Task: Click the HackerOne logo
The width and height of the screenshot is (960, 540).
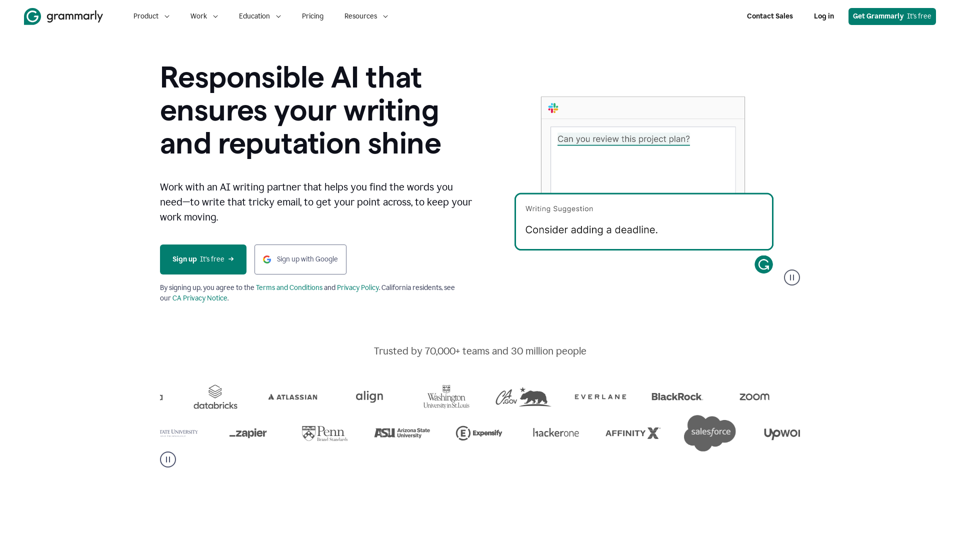Action: coord(555,433)
